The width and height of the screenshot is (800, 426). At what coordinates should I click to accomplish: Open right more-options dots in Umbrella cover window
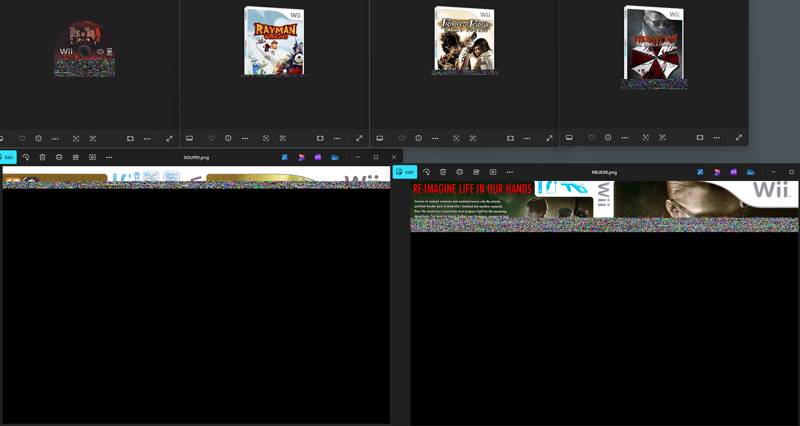716,138
